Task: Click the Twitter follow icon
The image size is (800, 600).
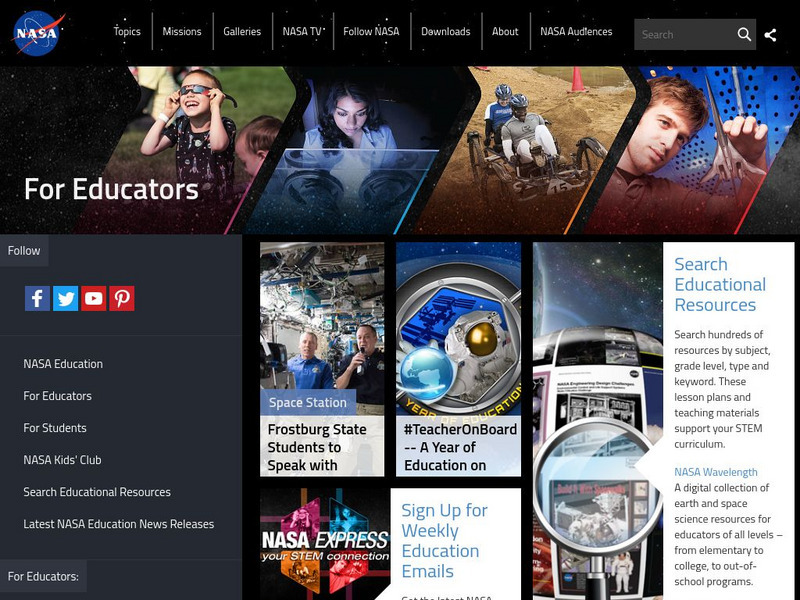Action: [66, 297]
